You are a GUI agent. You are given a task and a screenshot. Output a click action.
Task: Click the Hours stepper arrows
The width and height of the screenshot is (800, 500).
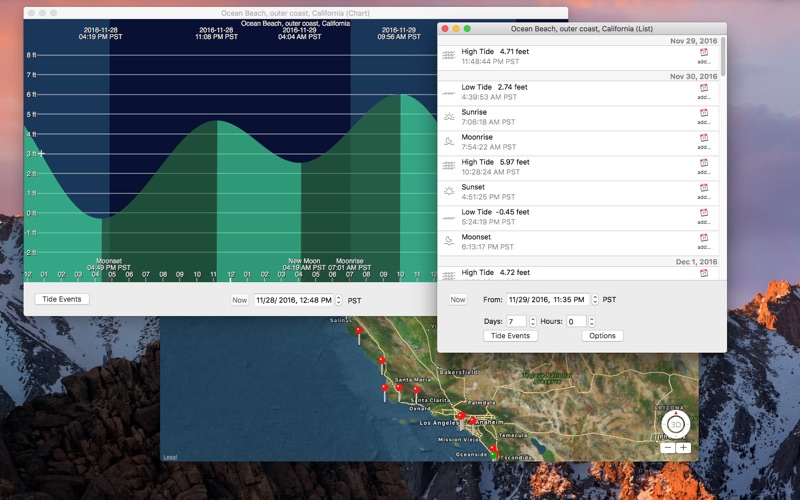click(591, 321)
